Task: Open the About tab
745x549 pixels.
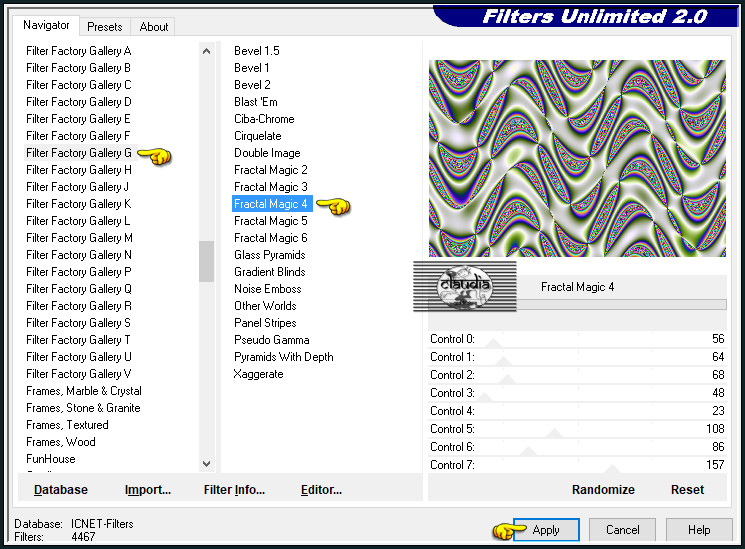Action: point(153,27)
